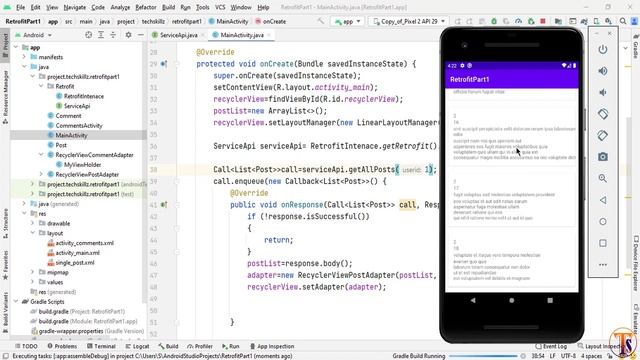Expand the mipmap folder
640x360 pixels.
[x=32, y=272]
